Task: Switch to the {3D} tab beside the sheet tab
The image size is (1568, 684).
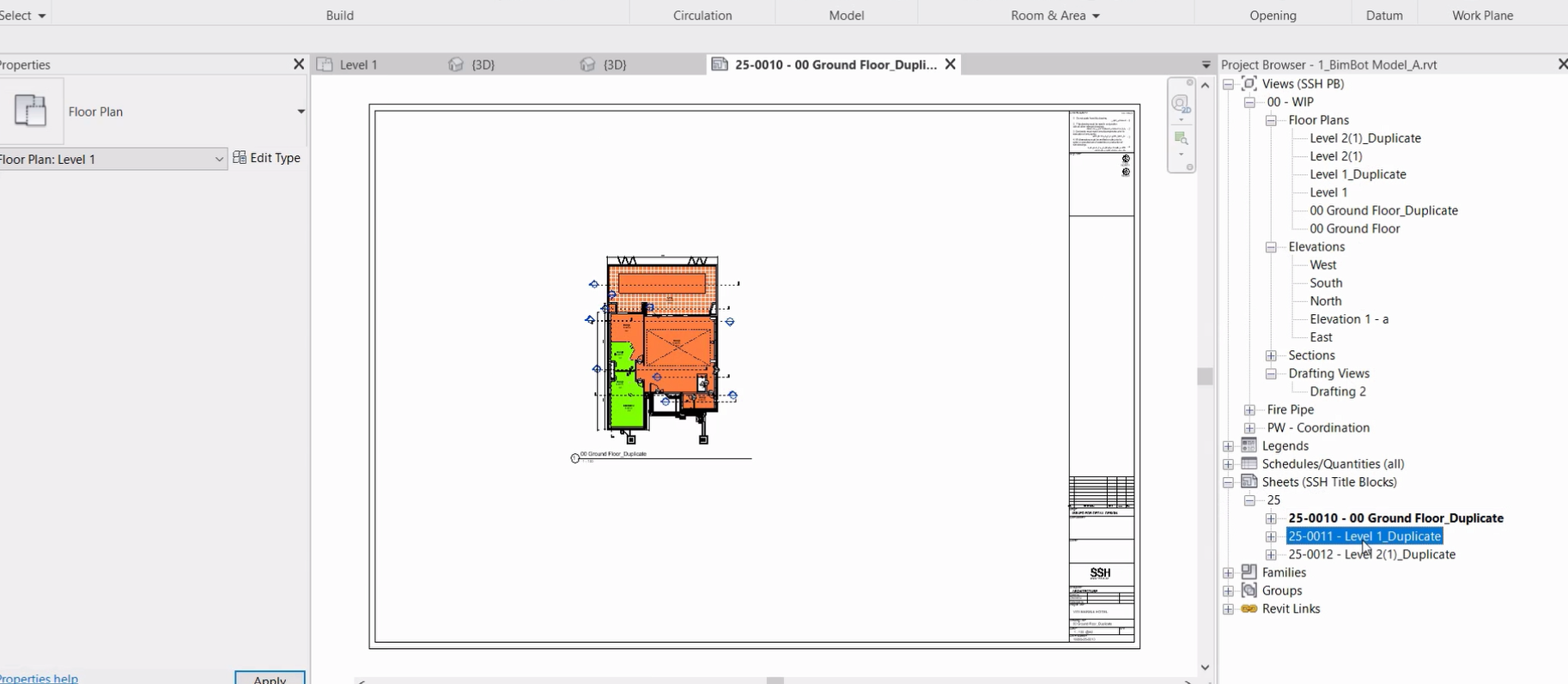Action: pyautogui.click(x=605, y=64)
